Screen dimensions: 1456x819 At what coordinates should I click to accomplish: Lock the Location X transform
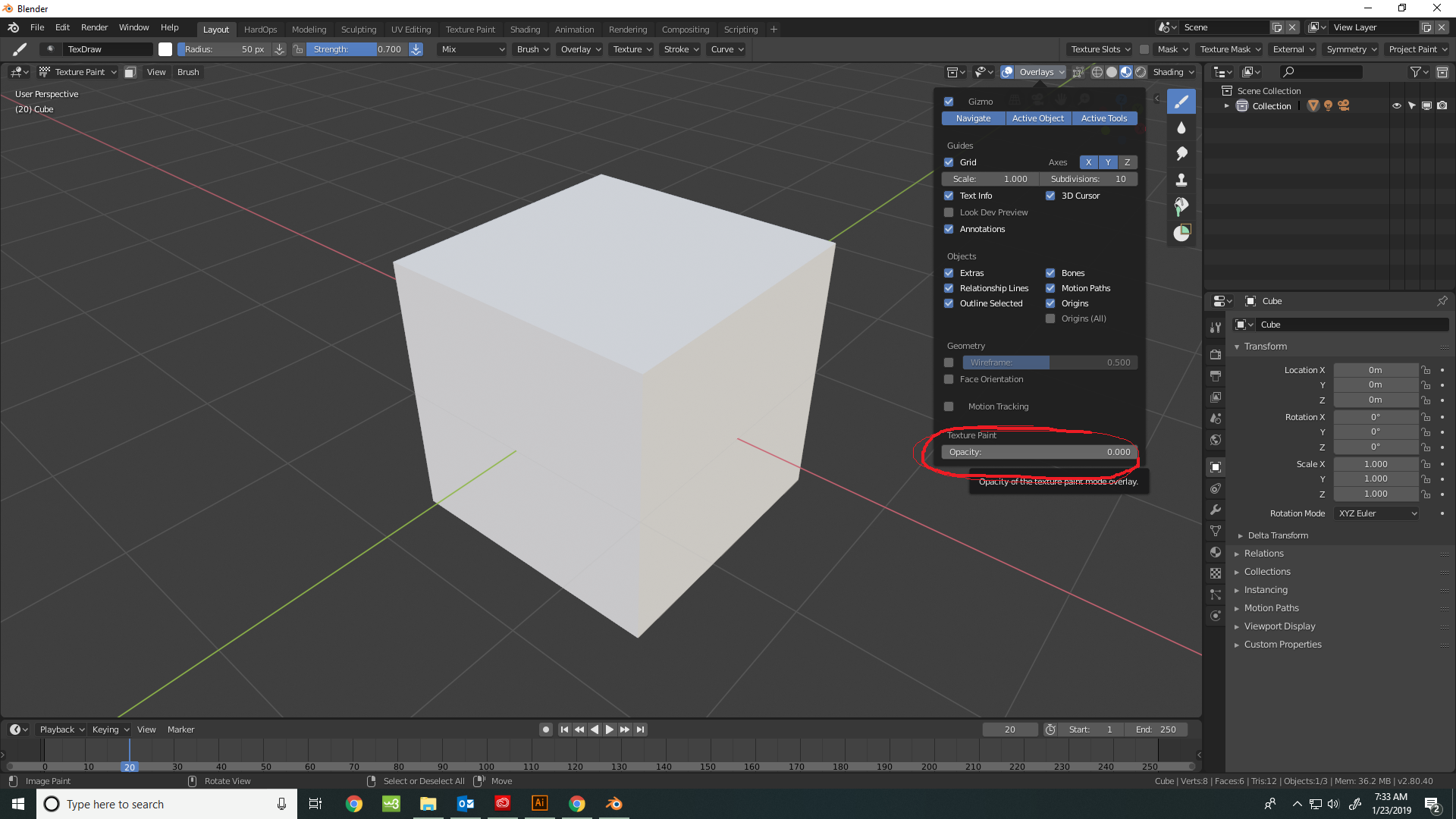pyautogui.click(x=1426, y=370)
